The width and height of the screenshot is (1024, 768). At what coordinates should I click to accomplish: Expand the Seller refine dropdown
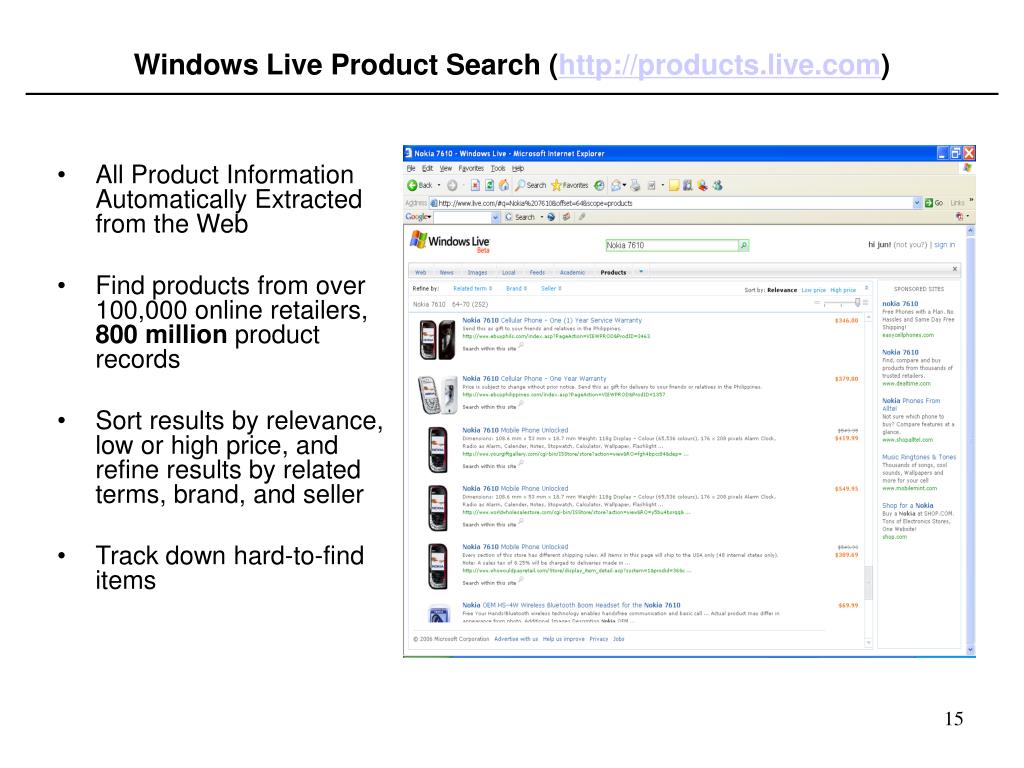551,289
